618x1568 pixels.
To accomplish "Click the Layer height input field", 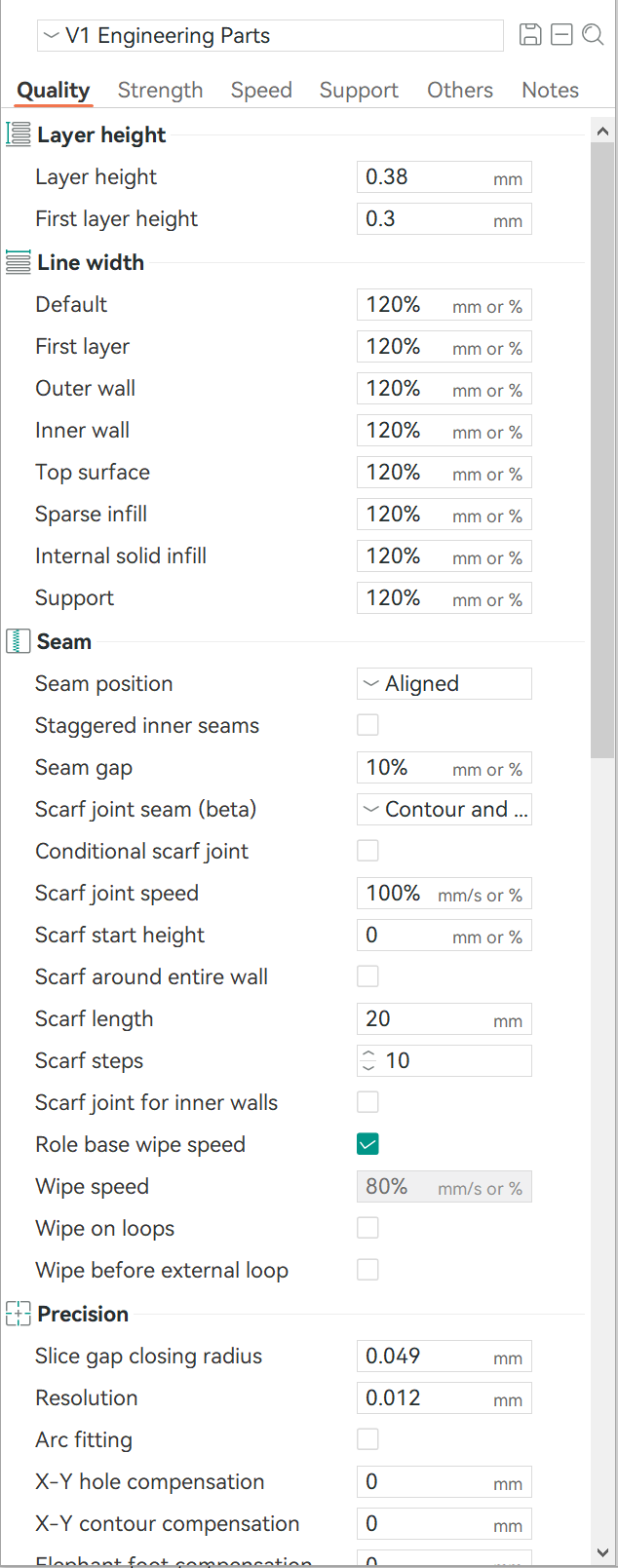I will (444, 177).
